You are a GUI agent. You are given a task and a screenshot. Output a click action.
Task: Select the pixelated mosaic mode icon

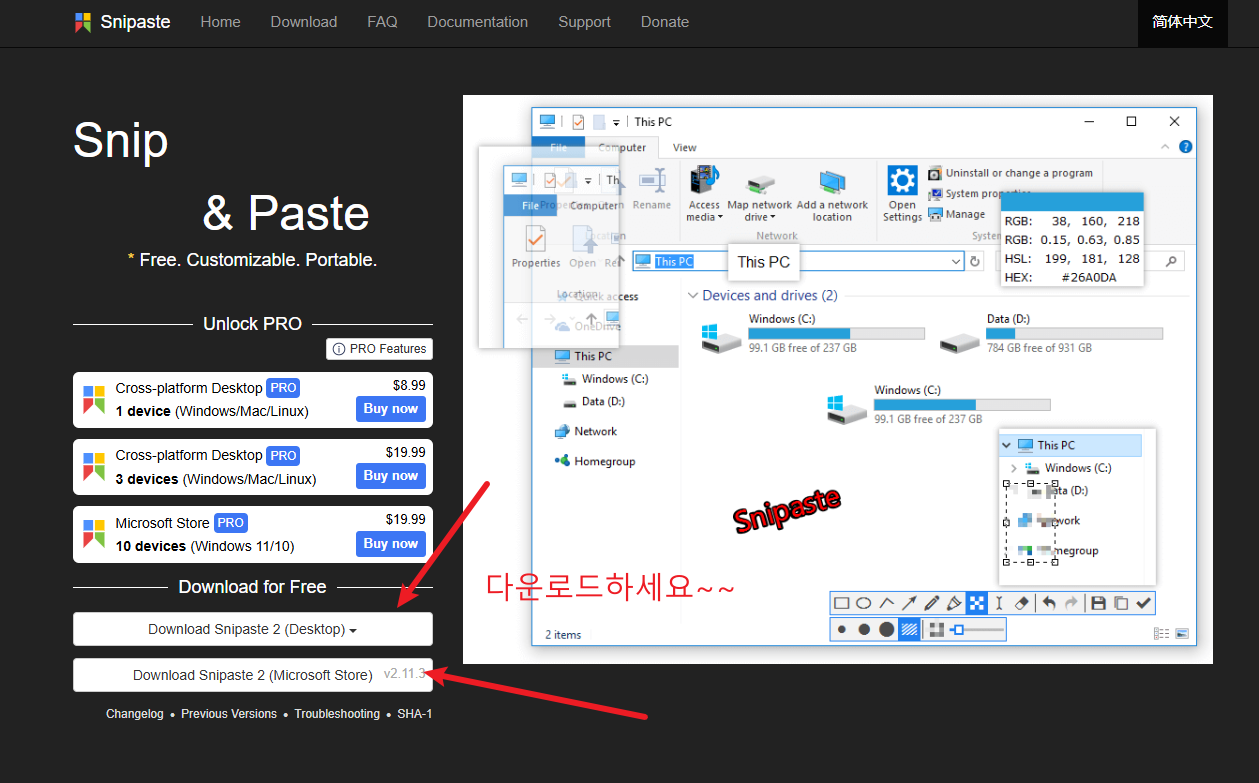point(937,629)
